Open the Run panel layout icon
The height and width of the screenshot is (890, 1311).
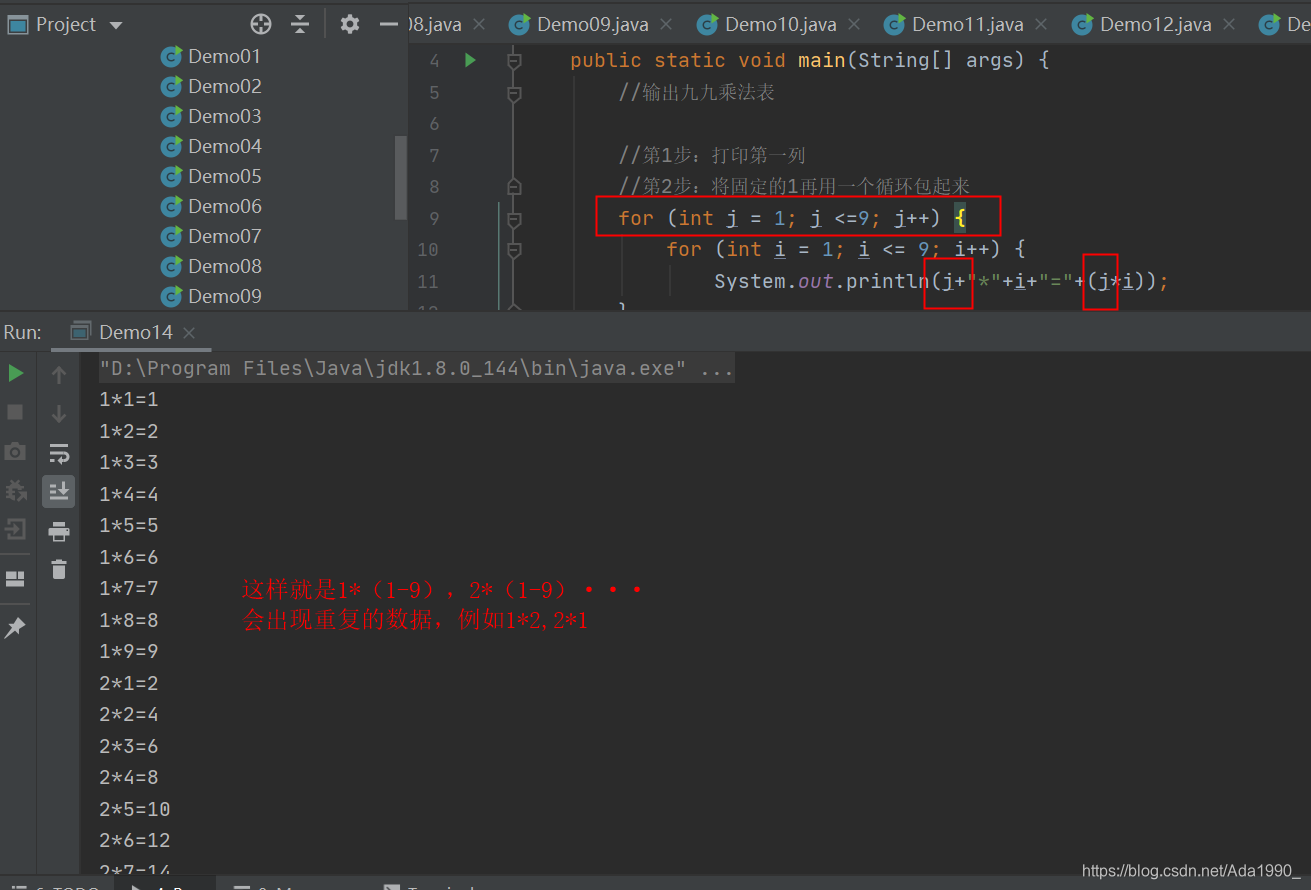point(16,579)
